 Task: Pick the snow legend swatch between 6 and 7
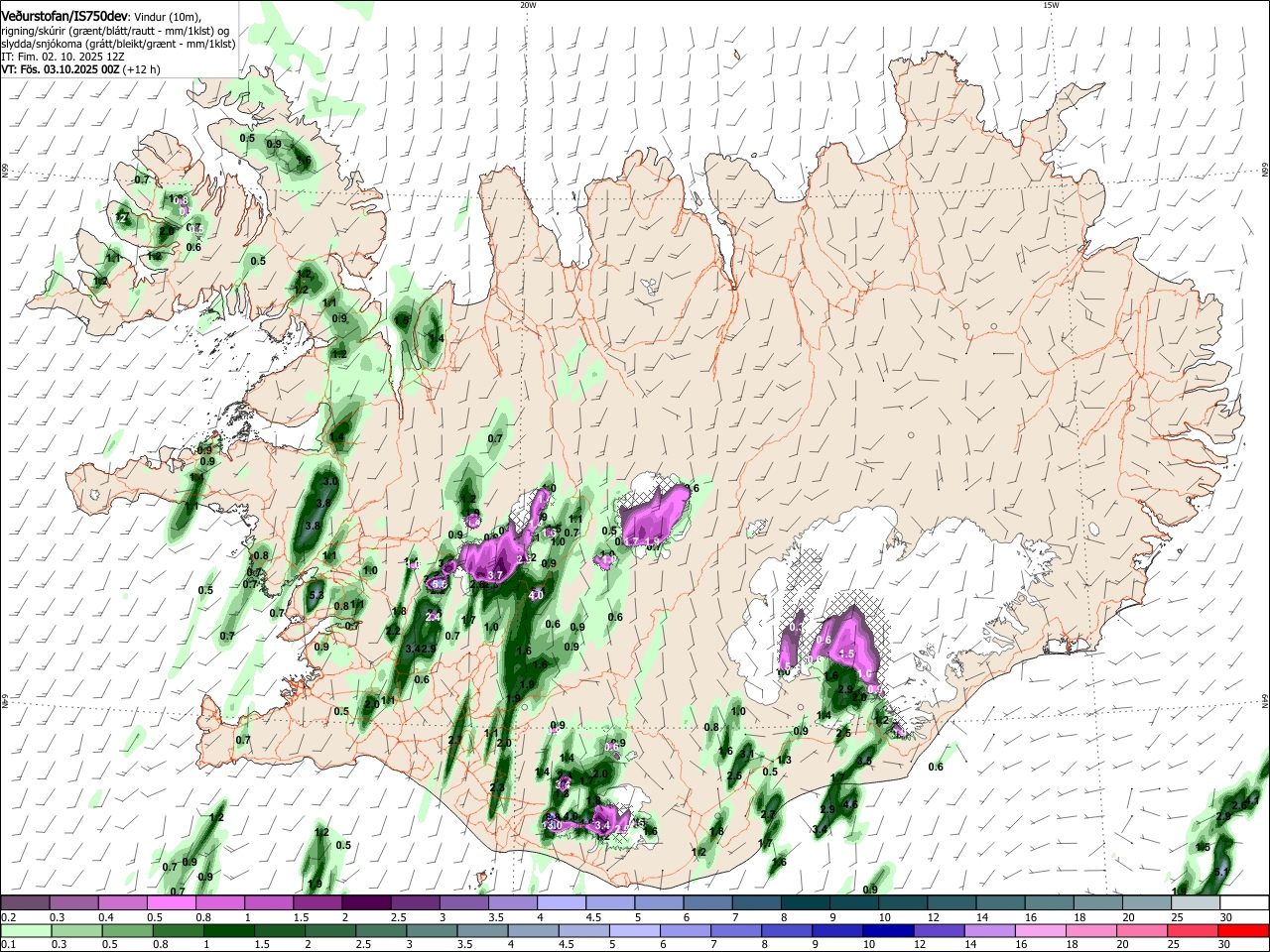707,902
